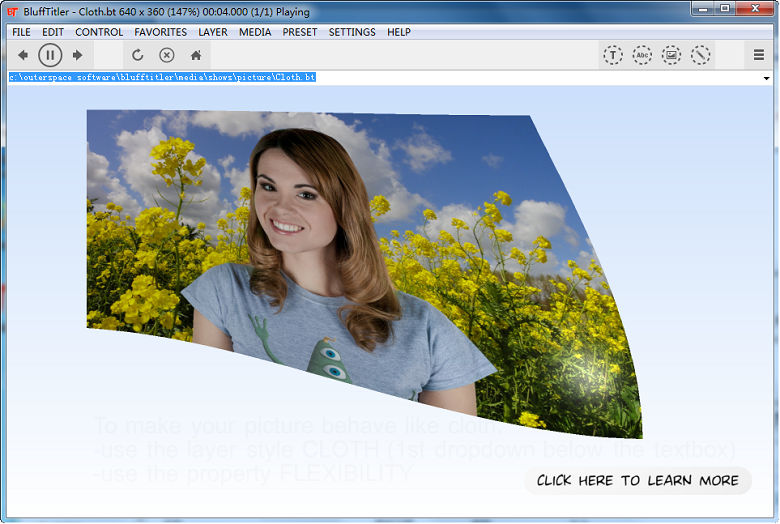This screenshot has width=780, height=524.
Task: Open the CONTROL menu
Action: point(99,32)
